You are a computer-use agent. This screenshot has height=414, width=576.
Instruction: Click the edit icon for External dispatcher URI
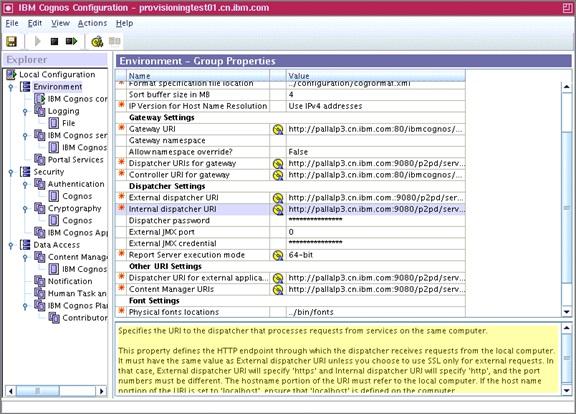tap(278, 198)
